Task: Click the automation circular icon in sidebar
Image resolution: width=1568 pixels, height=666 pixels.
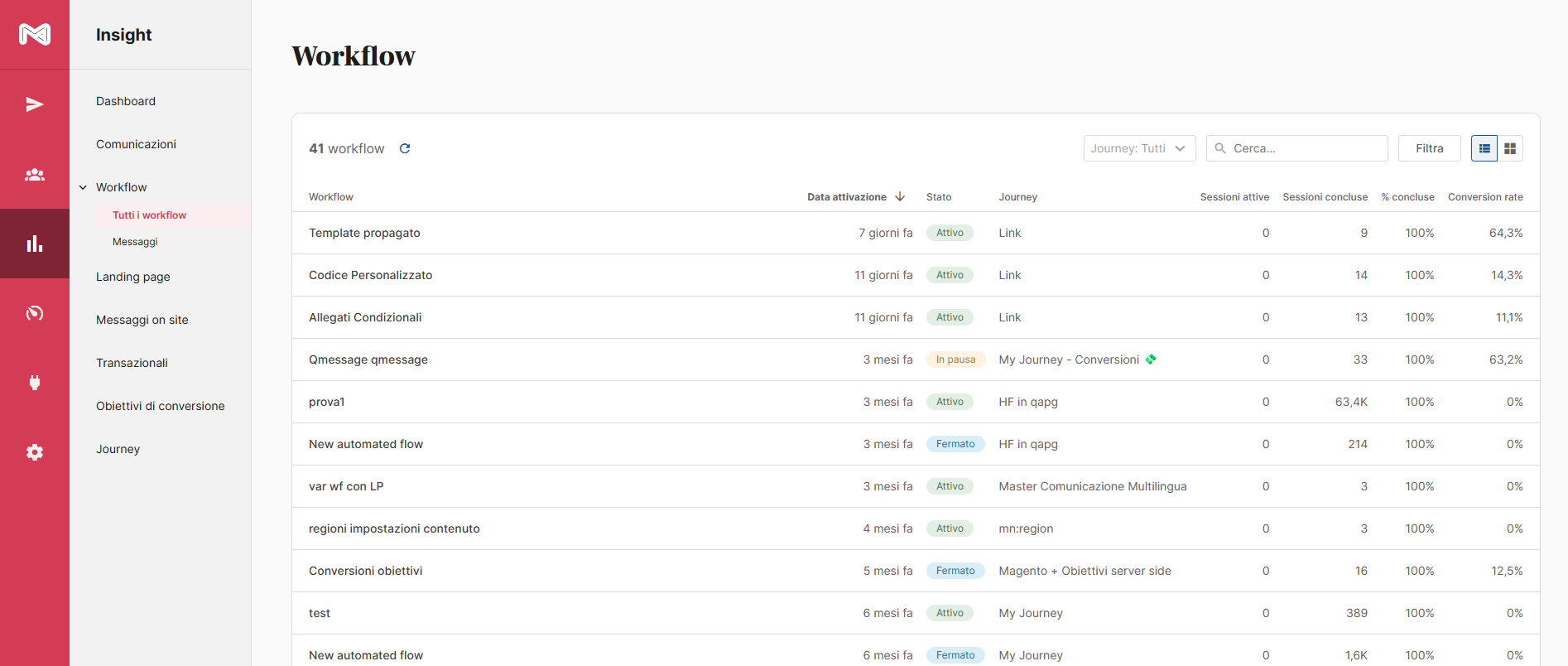Action: (35, 313)
